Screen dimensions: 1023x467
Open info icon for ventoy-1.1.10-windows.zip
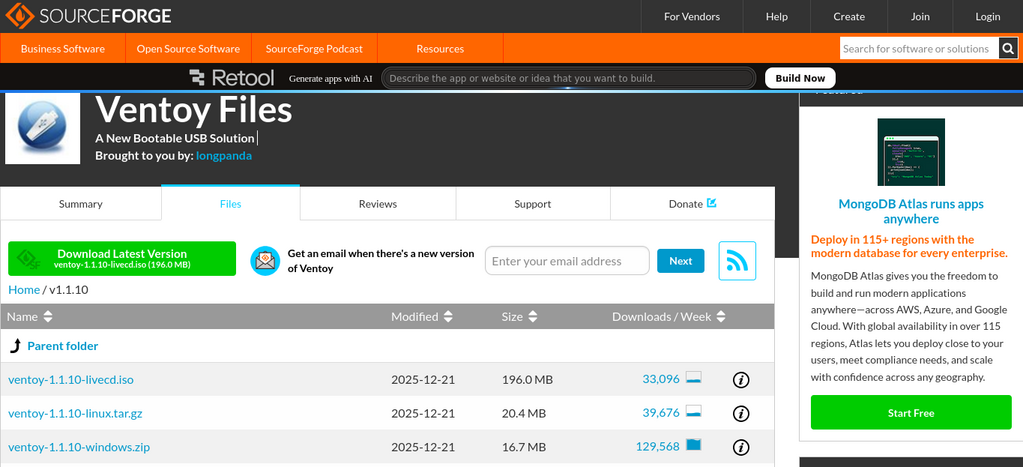point(741,447)
